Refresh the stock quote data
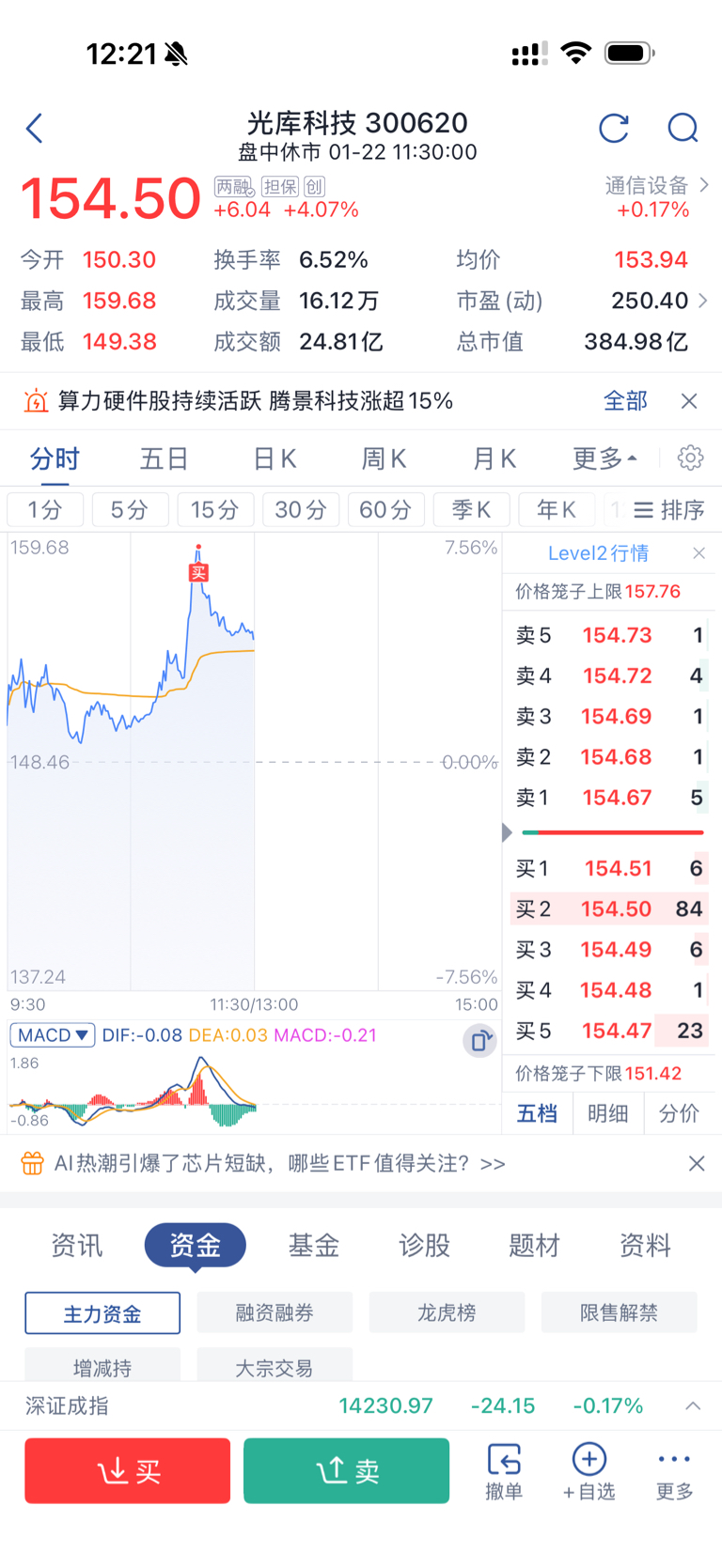 click(x=613, y=128)
